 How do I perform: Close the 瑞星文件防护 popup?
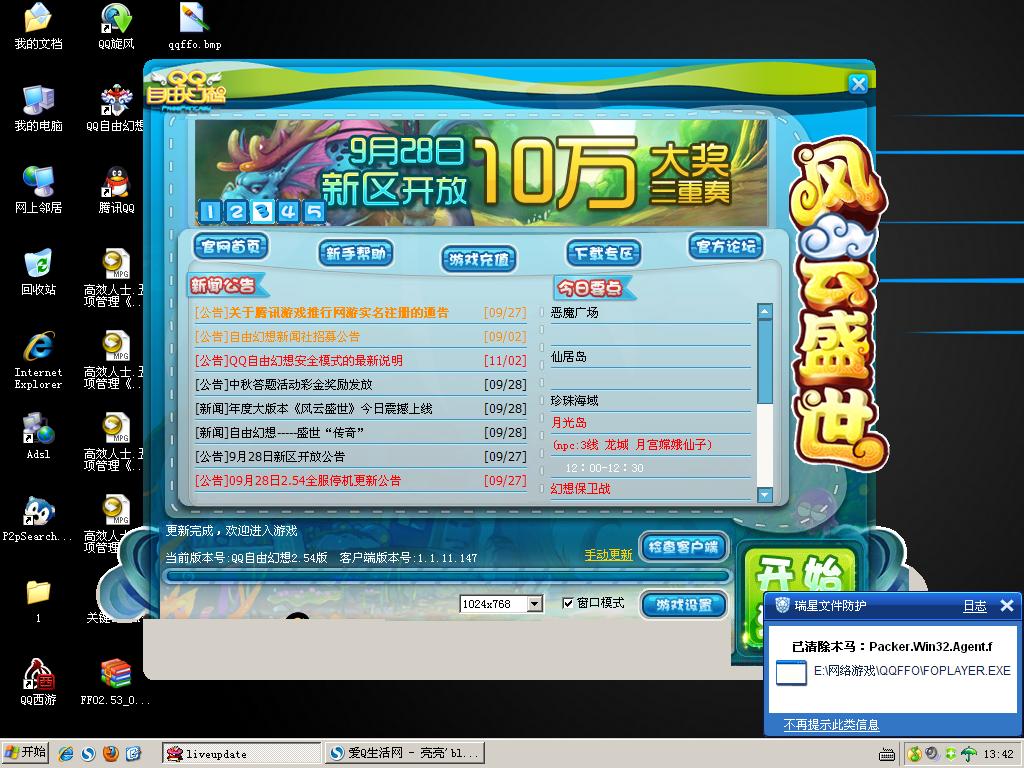click(1007, 606)
